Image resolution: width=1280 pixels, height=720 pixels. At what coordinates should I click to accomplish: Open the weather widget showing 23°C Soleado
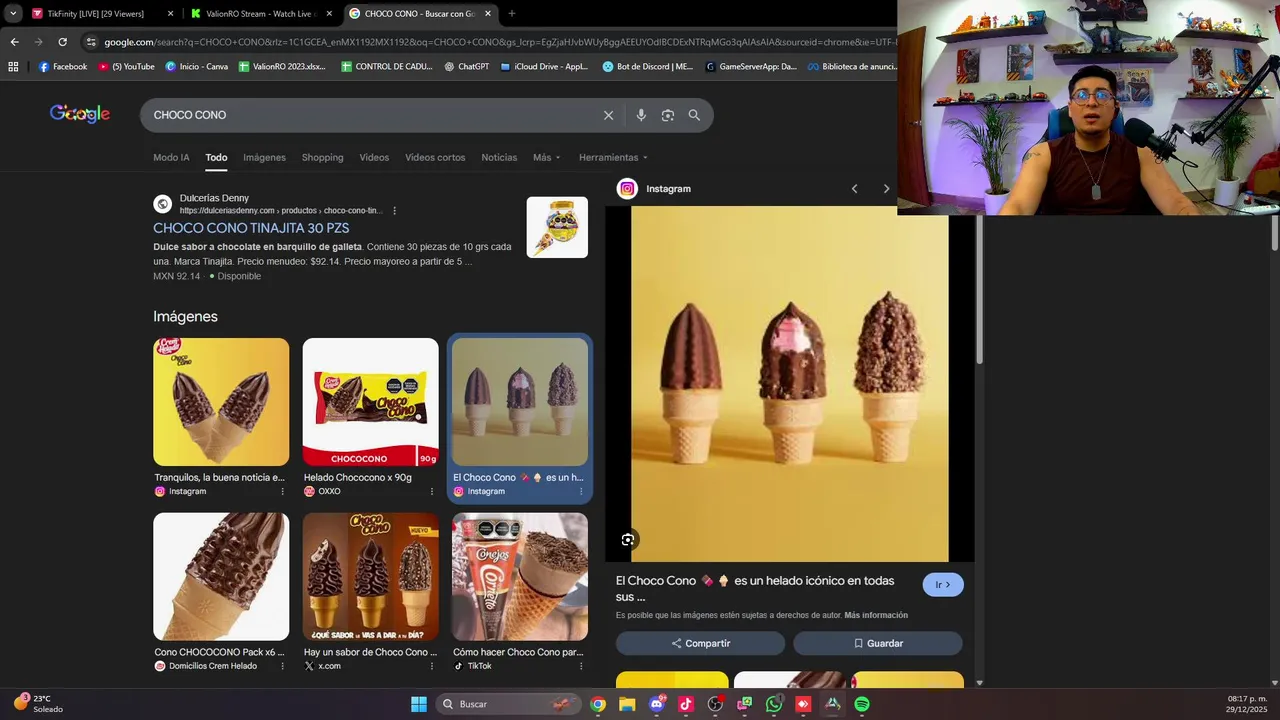[38, 703]
